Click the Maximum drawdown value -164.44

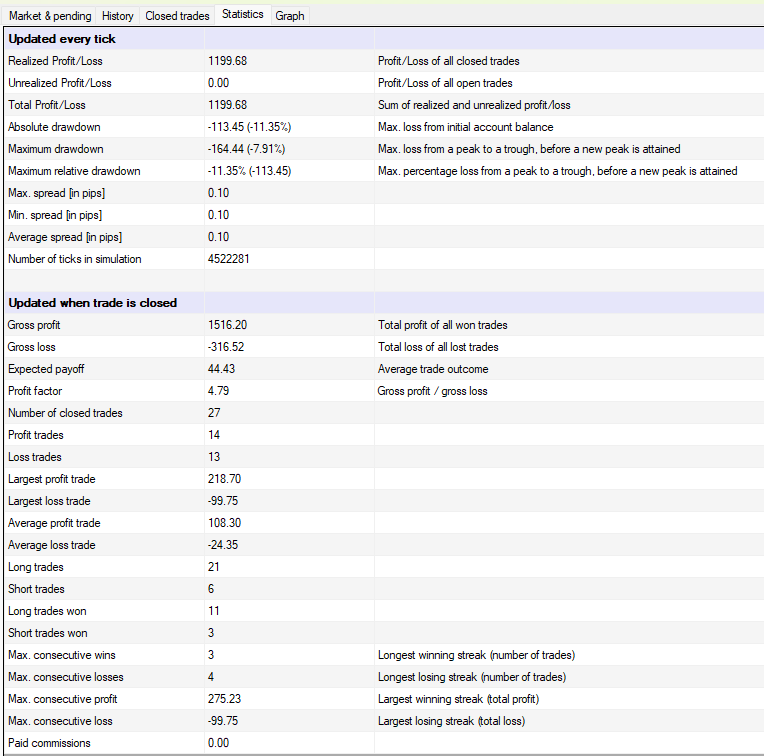pos(246,149)
